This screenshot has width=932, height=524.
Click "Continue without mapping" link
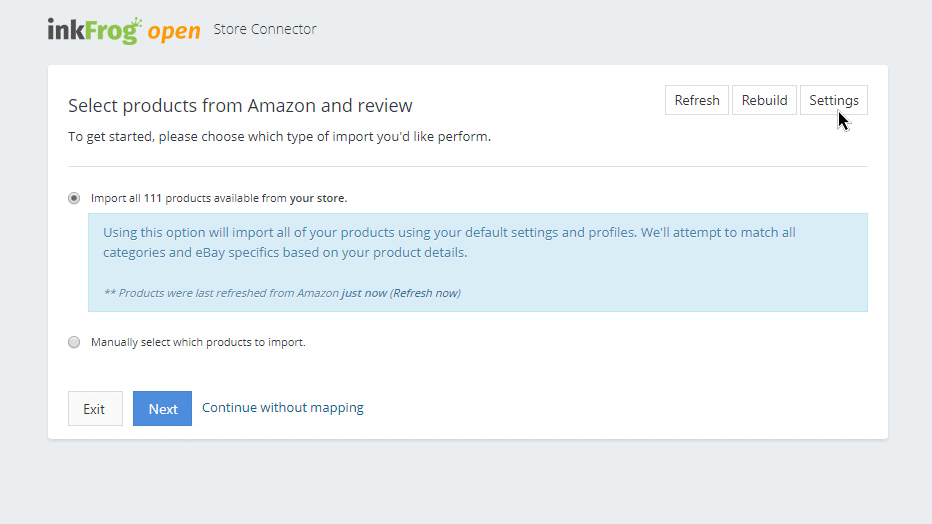point(283,408)
